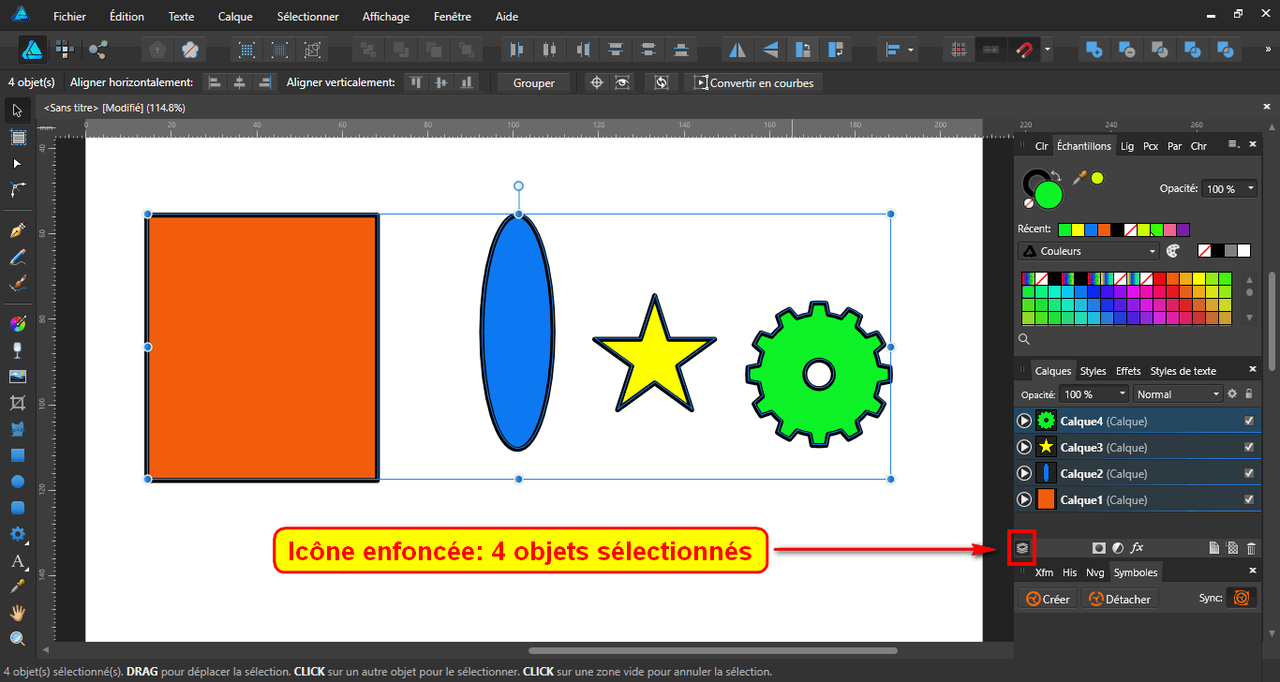Viewport: 1280px width, 682px height.
Task: Switch to the Clr tab
Action: (1041, 146)
